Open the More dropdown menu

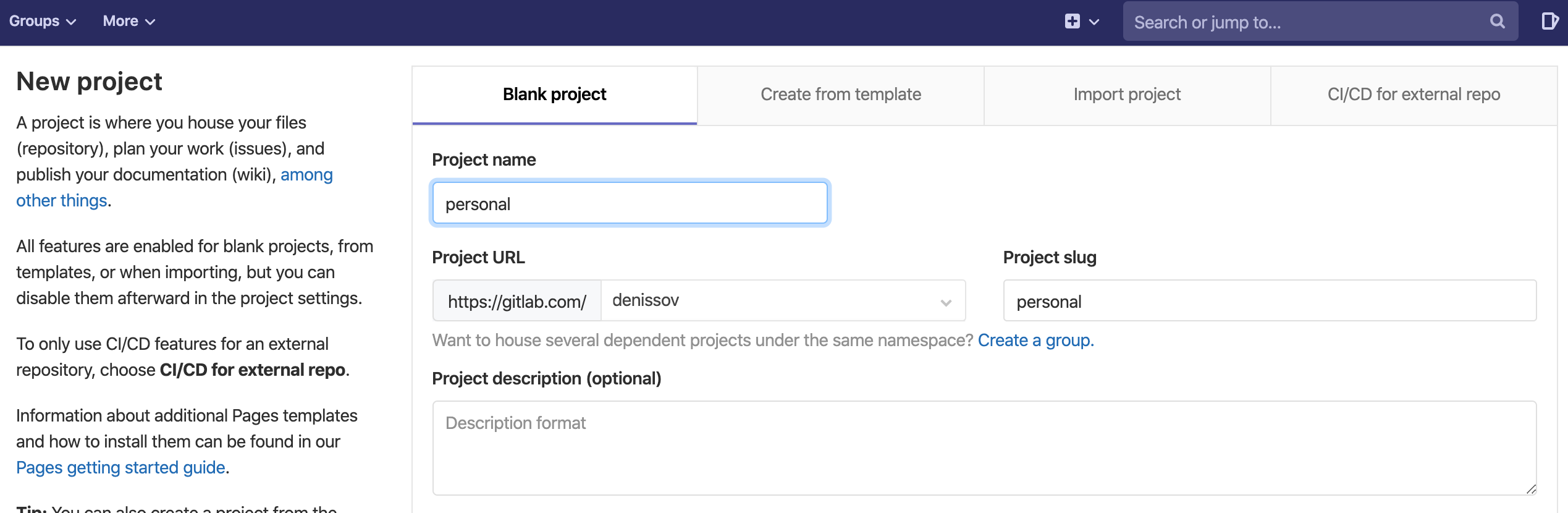[x=129, y=21]
